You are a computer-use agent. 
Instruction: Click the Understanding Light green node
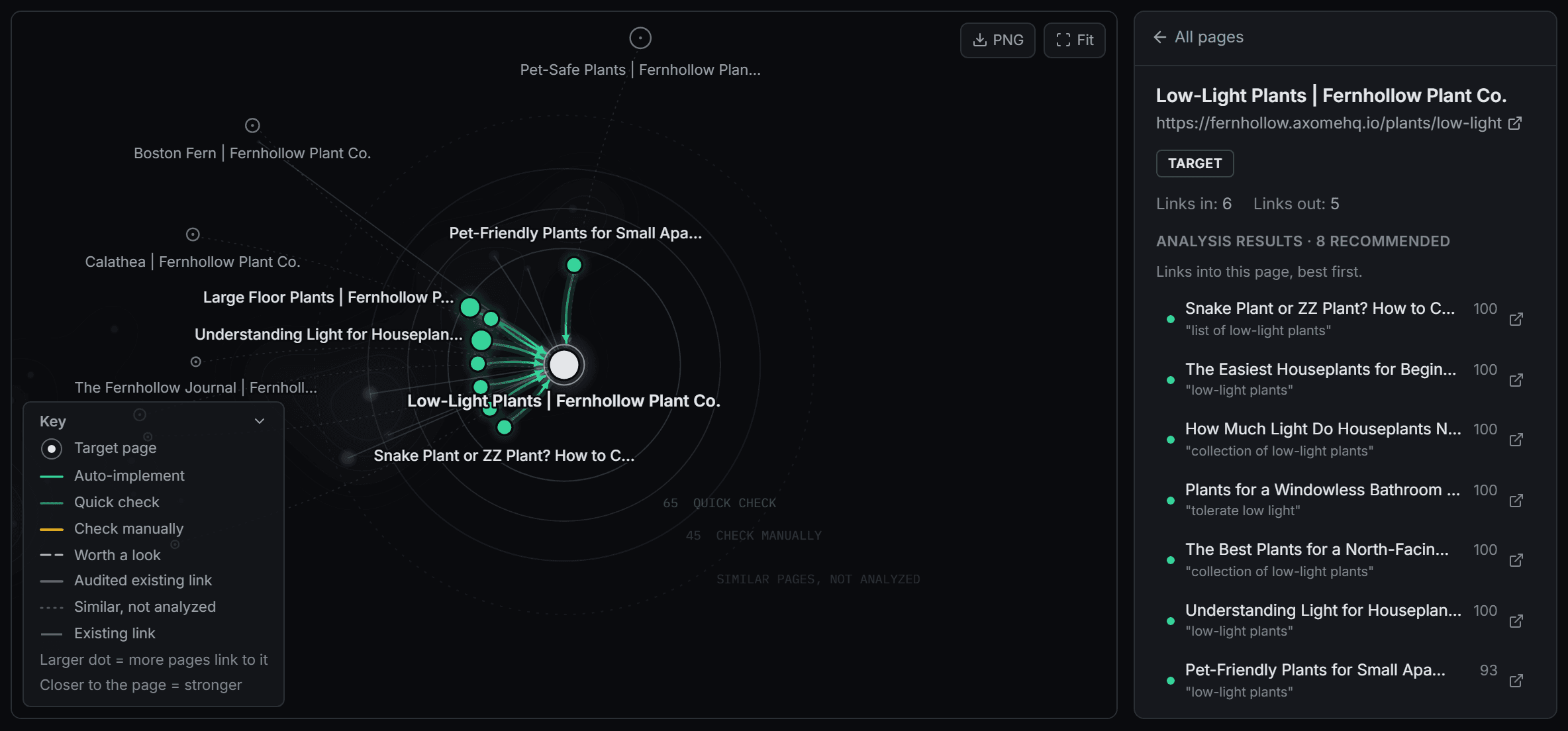tap(481, 340)
